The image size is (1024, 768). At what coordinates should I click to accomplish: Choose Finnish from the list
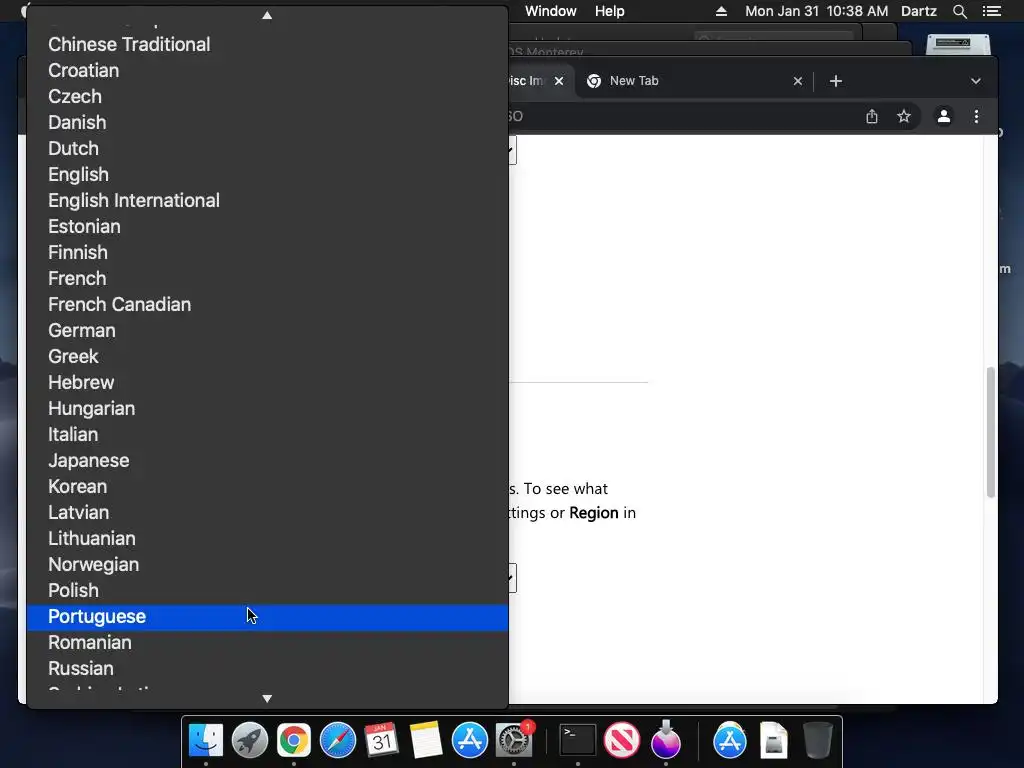point(267,253)
